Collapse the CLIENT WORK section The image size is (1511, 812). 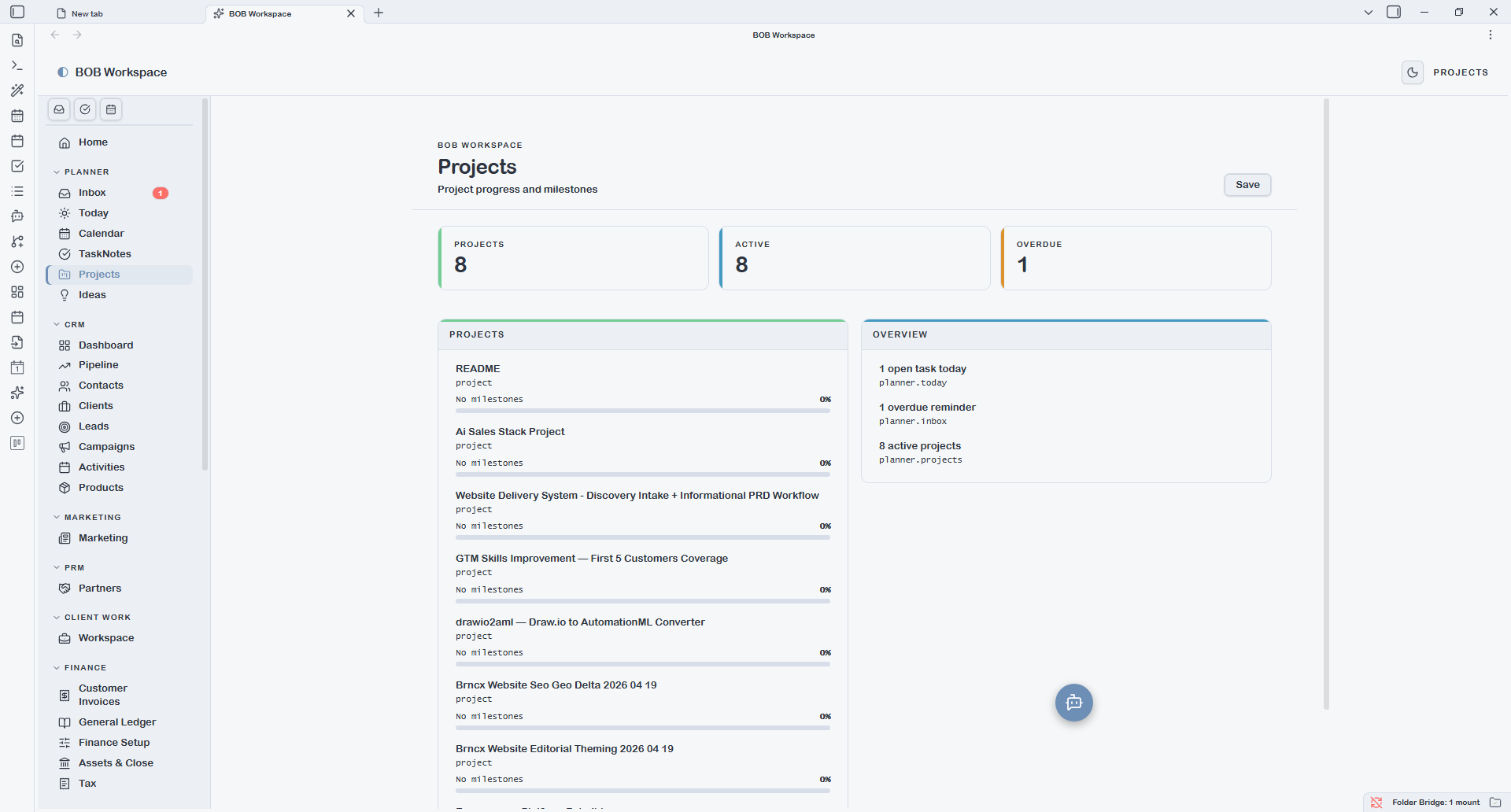(92, 617)
